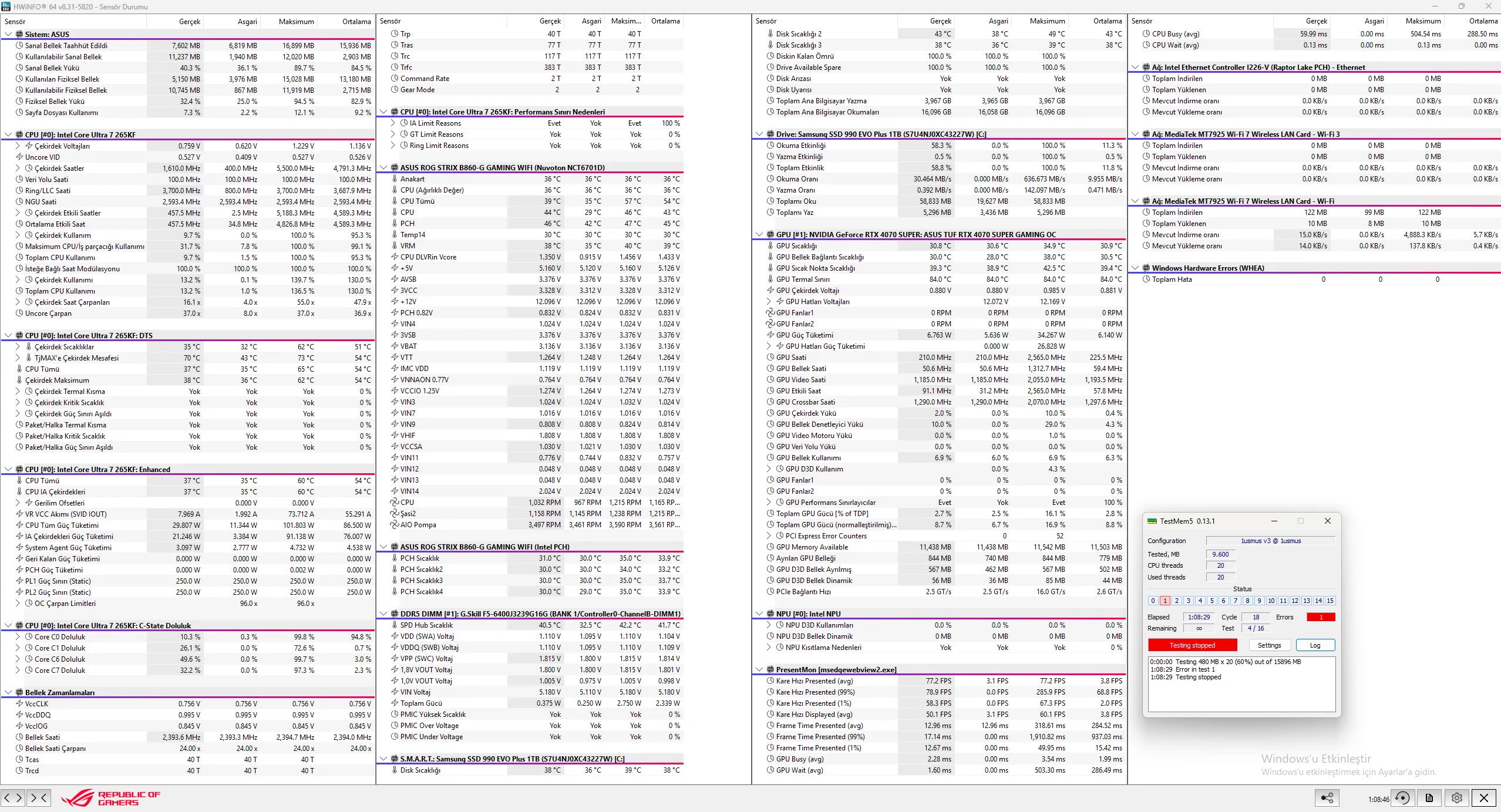Click the red Testing stopped status bar
The width and height of the screenshot is (1501, 812).
click(x=1192, y=645)
